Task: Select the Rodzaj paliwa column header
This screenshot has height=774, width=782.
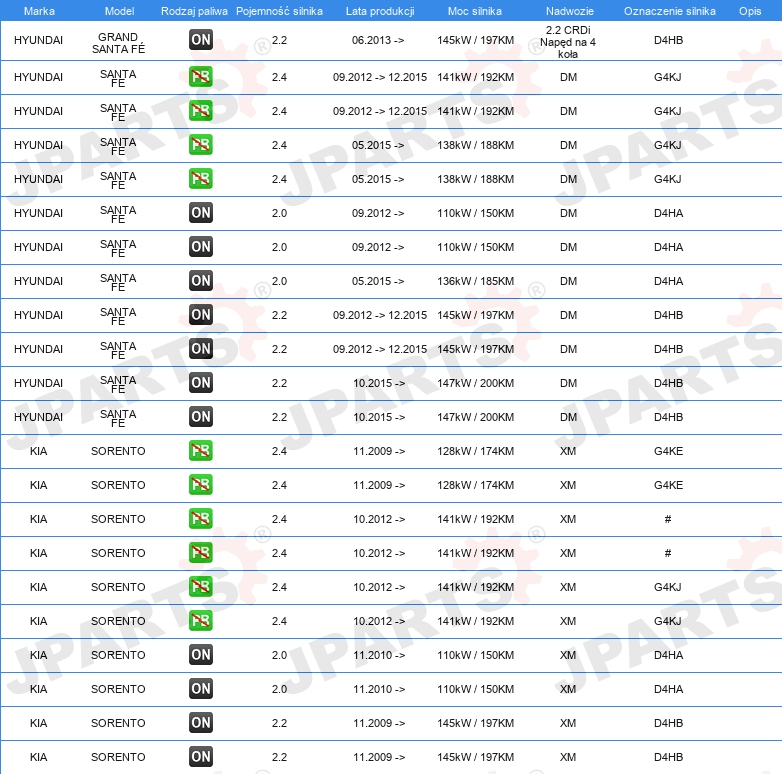Action: [x=194, y=11]
